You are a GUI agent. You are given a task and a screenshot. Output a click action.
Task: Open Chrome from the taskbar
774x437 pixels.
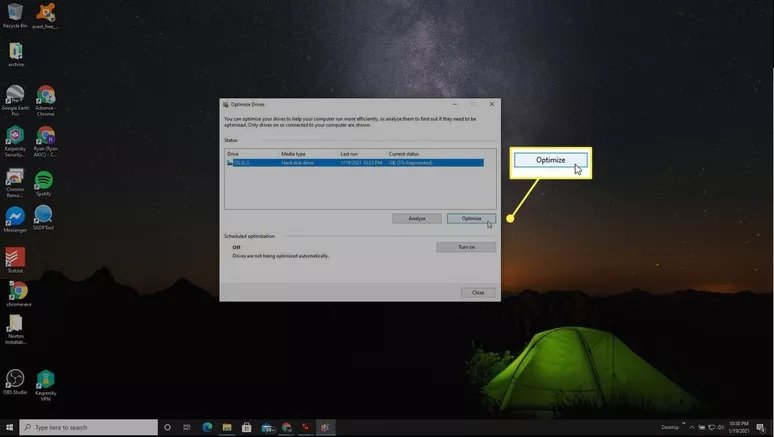[286, 427]
